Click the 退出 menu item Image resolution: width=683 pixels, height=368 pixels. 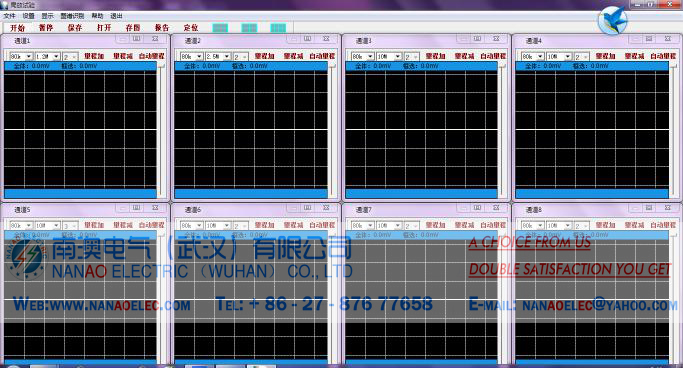click(116, 16)
